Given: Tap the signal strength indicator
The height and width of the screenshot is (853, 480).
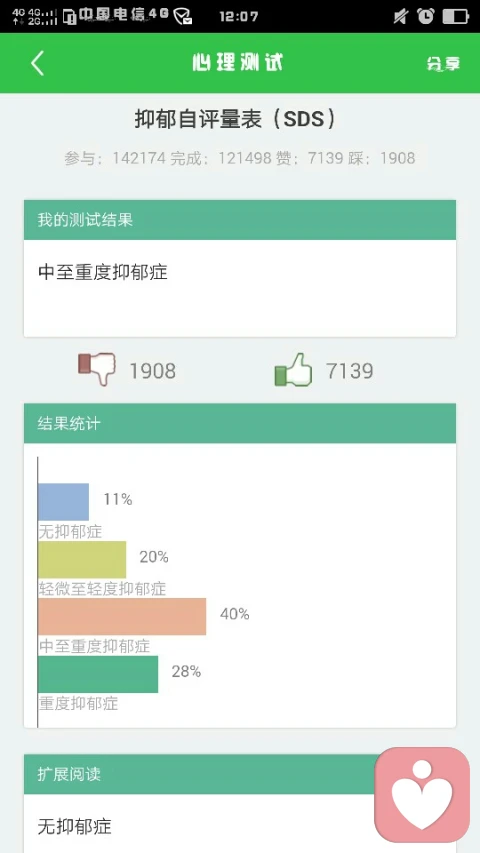Looking at the screenshot, I should [x=35, y=16].
